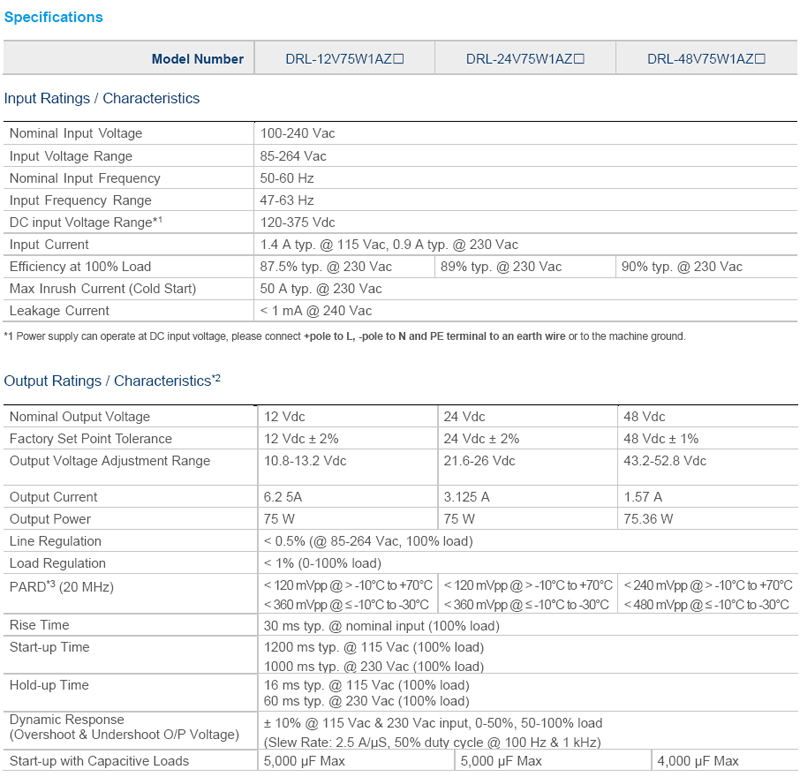
Task: Click the Leakage Current value cell
Action: (317, 311)
